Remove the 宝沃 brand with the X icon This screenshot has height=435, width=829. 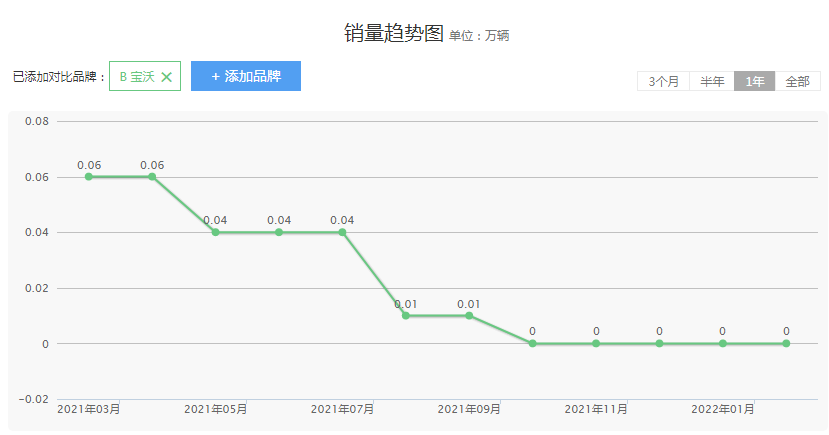(x=167, y=77)
